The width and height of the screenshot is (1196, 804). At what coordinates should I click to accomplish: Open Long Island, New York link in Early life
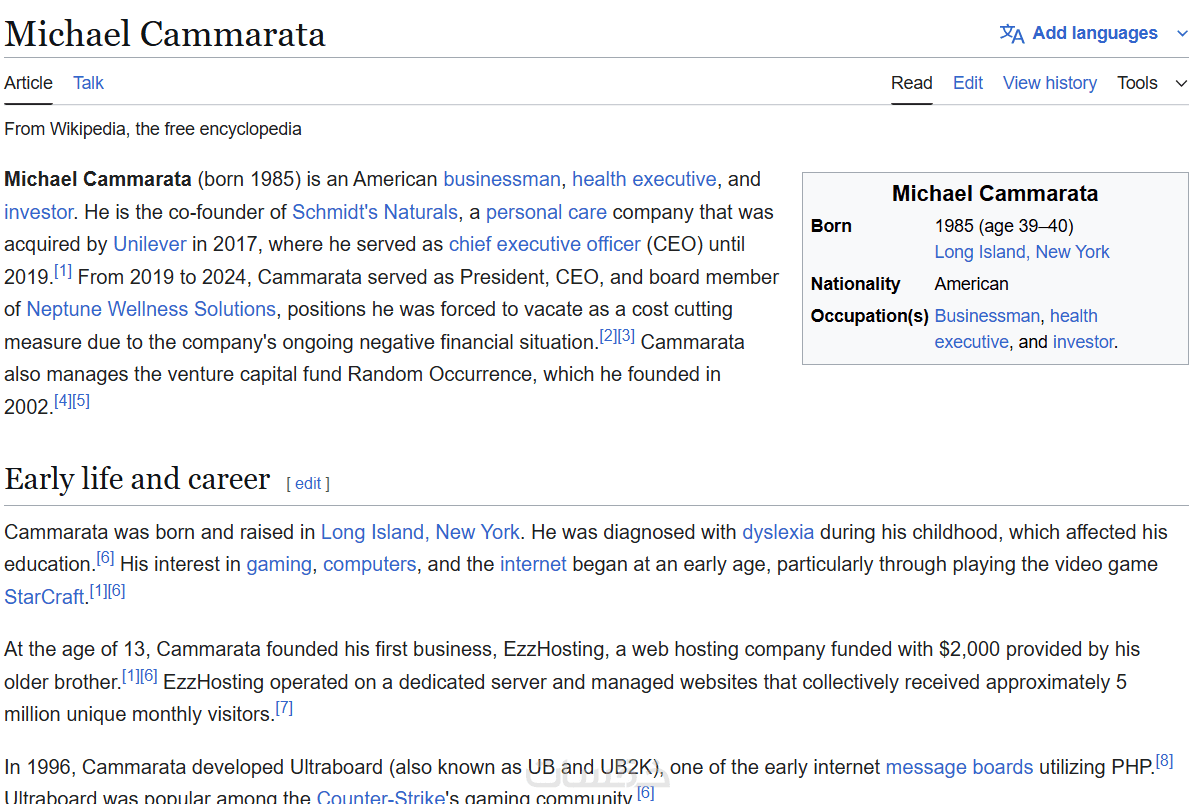(x=420, y=532)
